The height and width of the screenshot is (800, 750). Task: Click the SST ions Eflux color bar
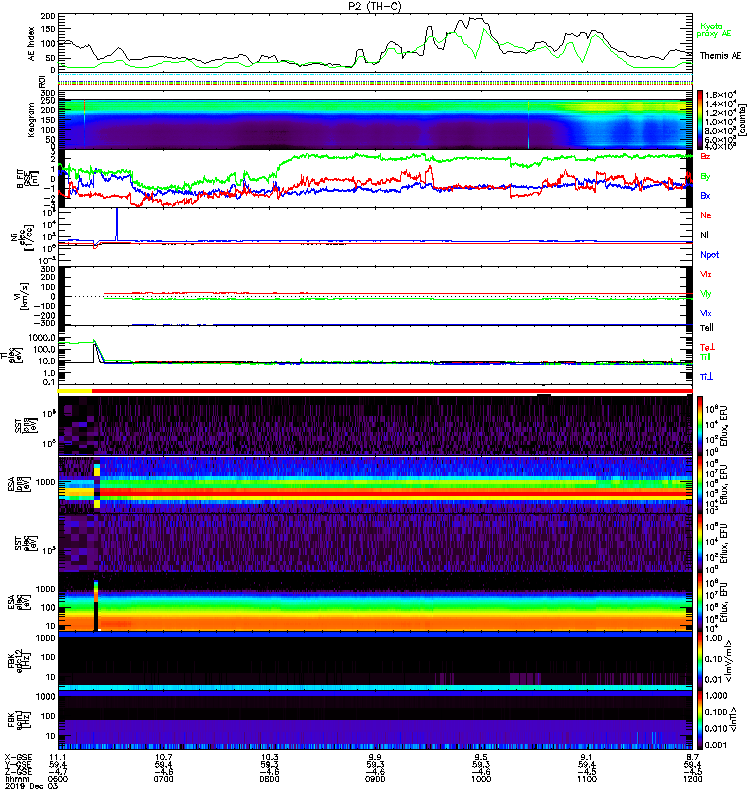click(700, 426)
